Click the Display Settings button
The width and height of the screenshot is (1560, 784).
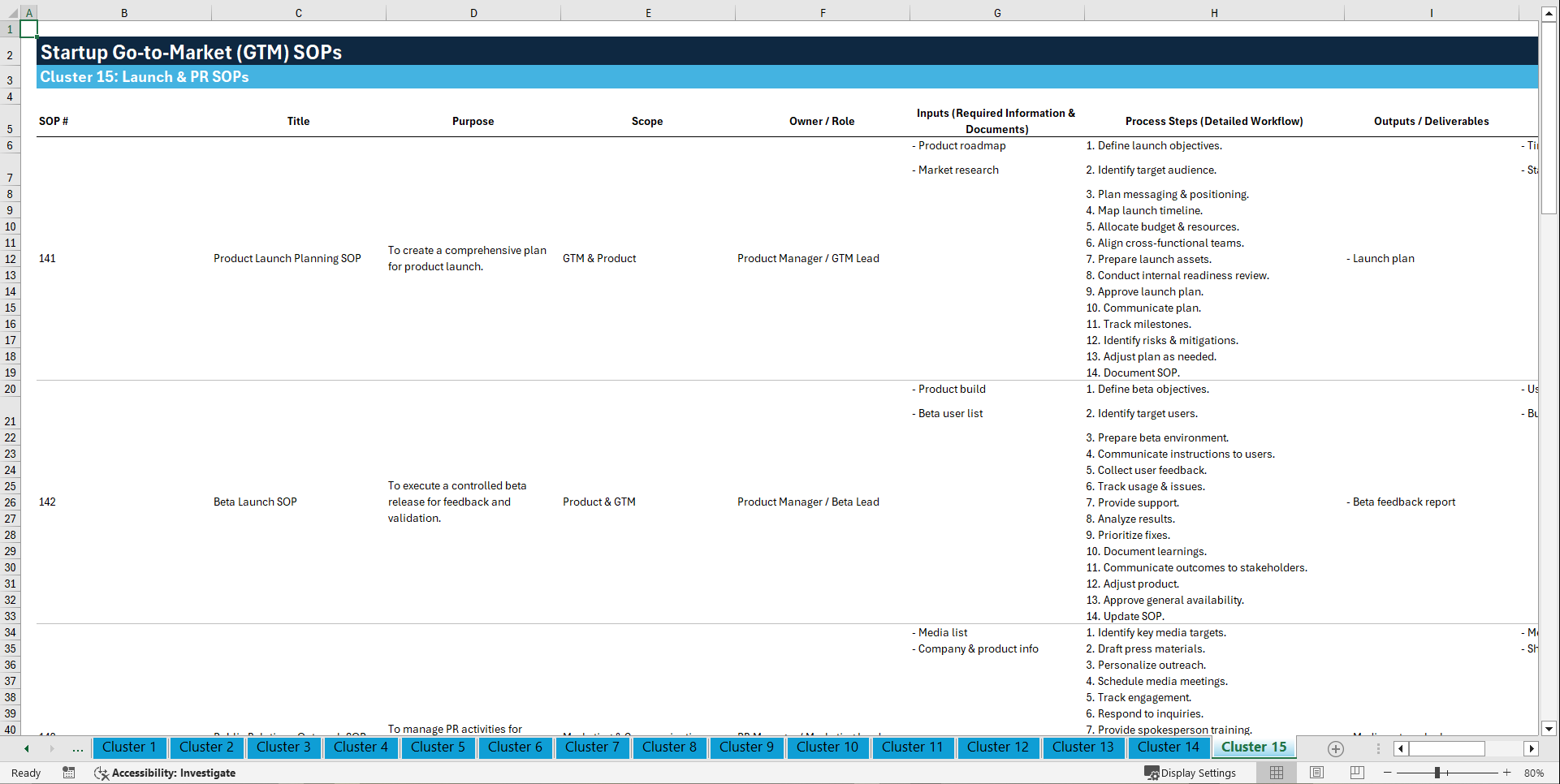pos(1191,773)
